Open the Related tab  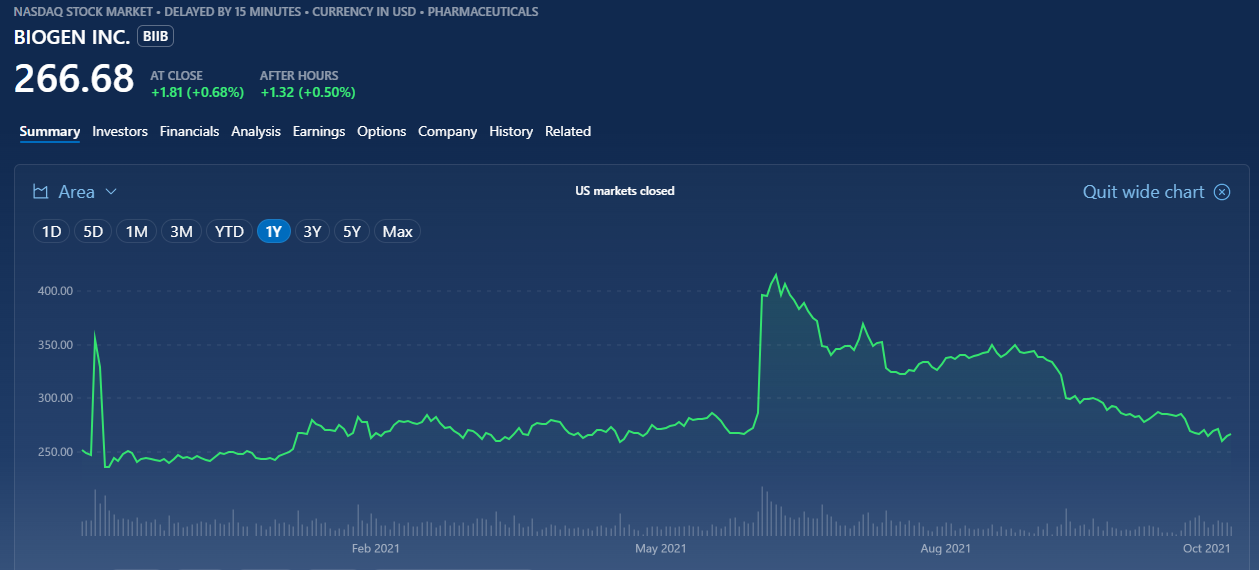568,131
